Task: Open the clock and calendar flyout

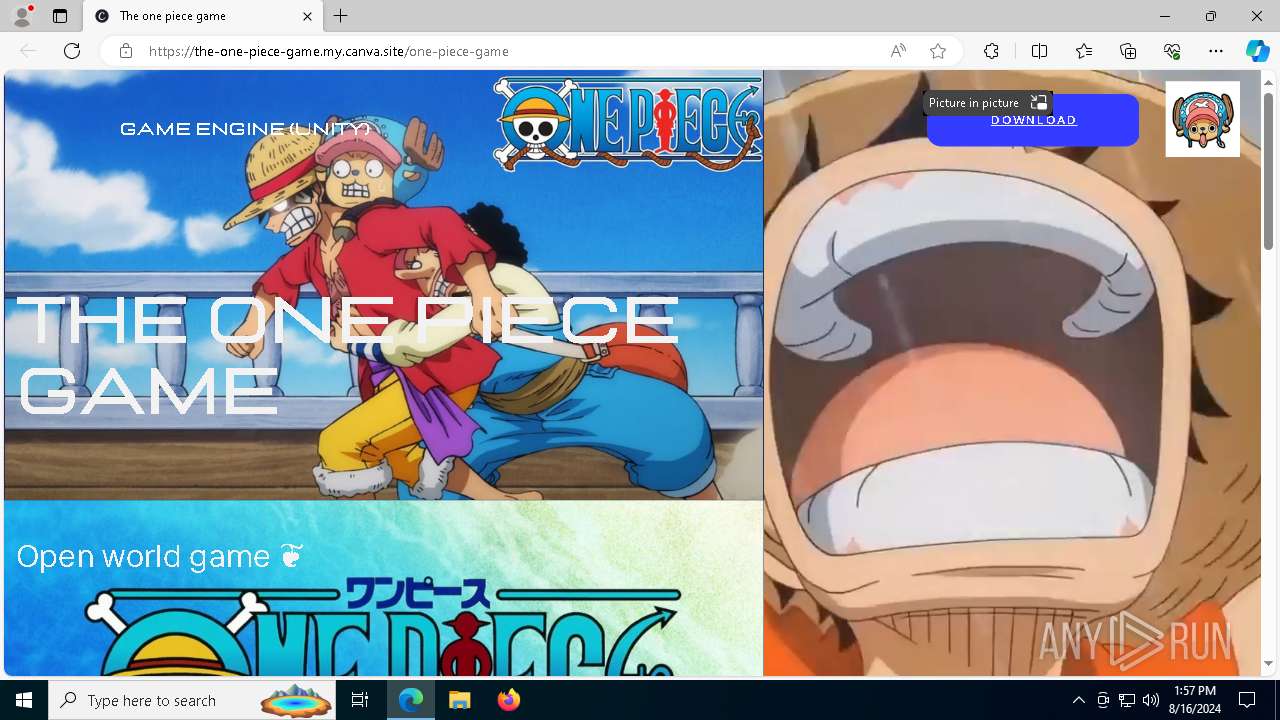Action: (1195, 700)
